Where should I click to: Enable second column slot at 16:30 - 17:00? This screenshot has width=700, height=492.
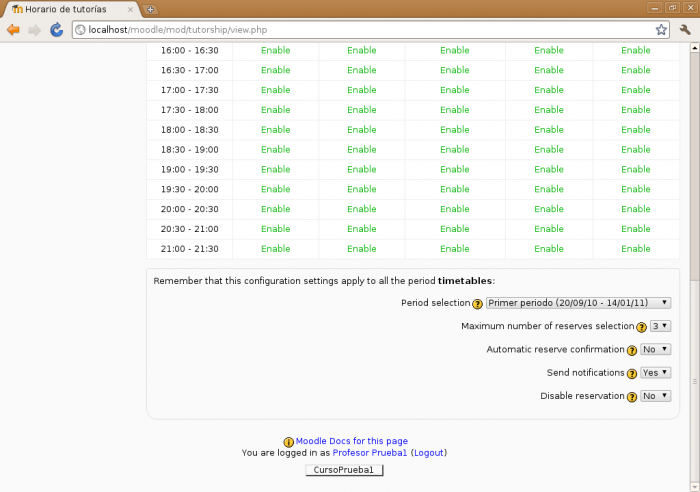coord(362,70)
